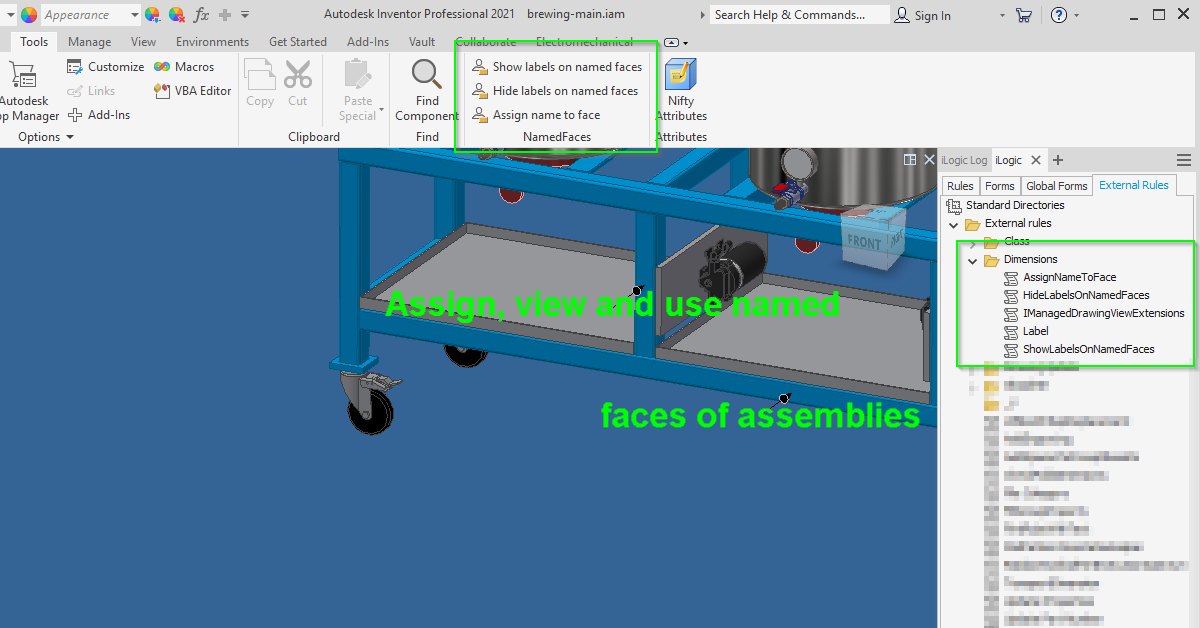Open the Appearance dropdown
The width and height of the screenshot is (1200, 628).
(134, 15)
